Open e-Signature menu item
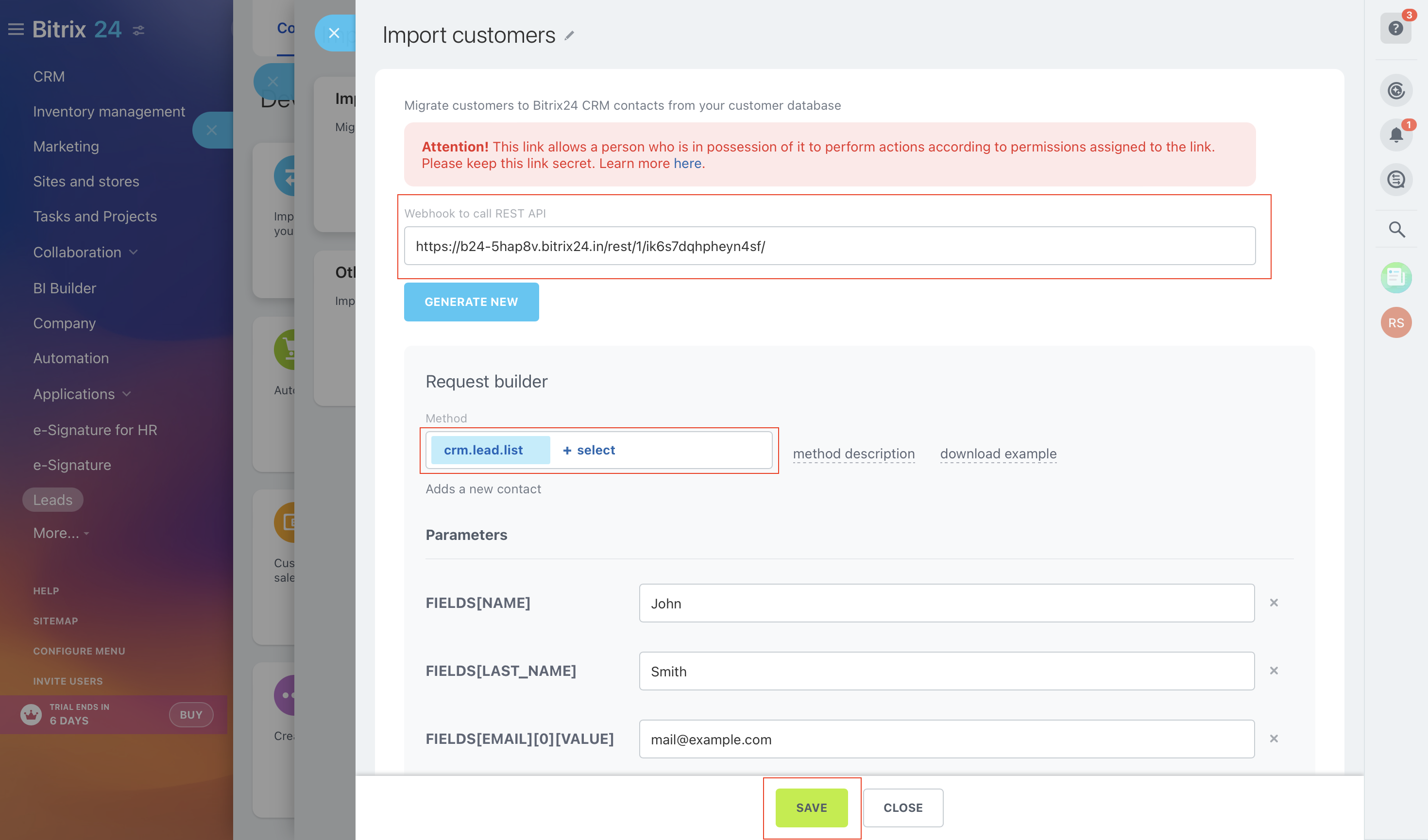 (72, 465)
